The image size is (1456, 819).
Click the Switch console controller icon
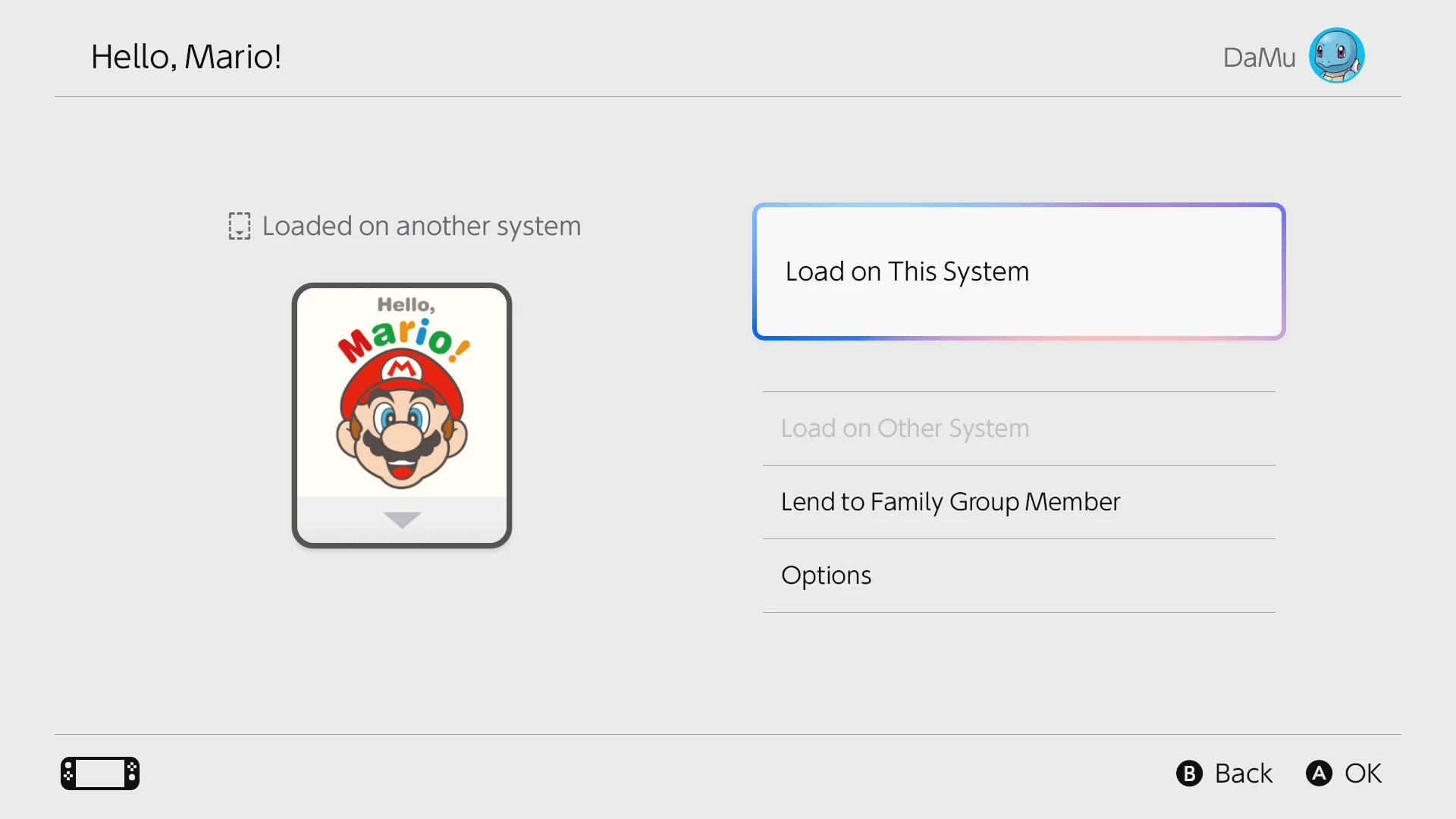[x=100, y=773]
